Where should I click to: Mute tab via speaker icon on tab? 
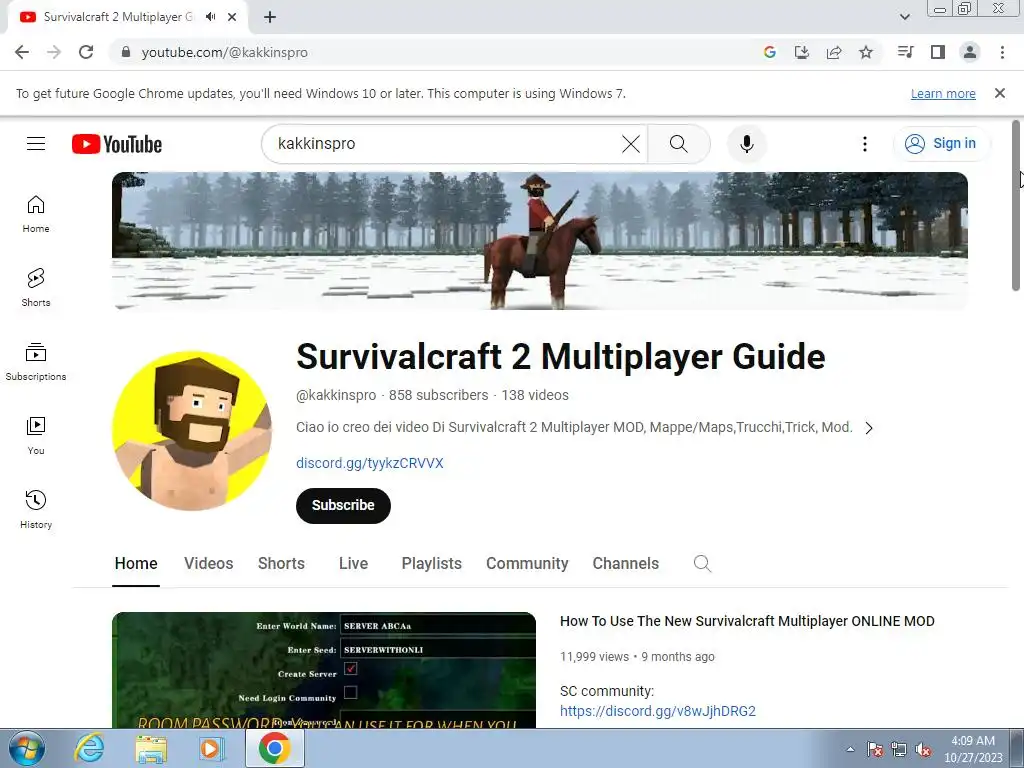coord(210,17)
